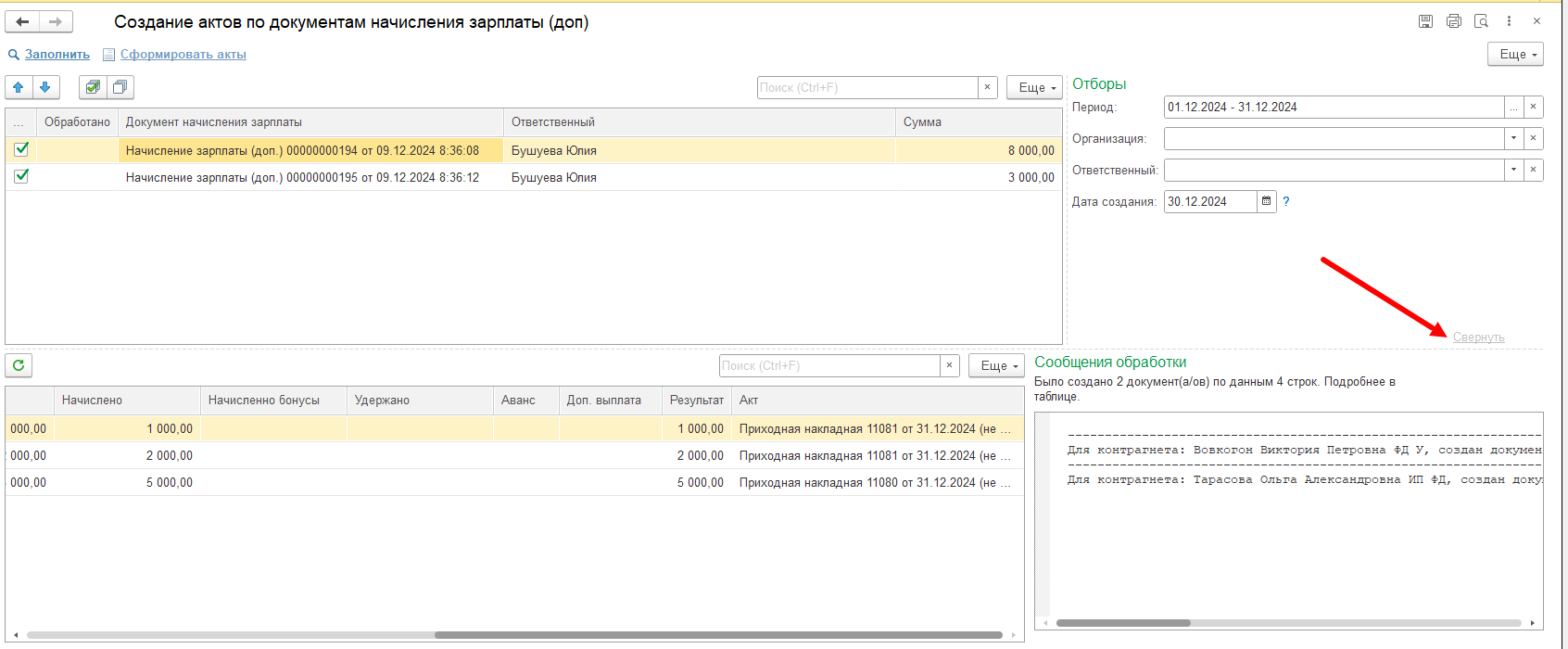The image size is (1568, 649).
Task: Clear the upper search field
Action: tap(987, 87)
